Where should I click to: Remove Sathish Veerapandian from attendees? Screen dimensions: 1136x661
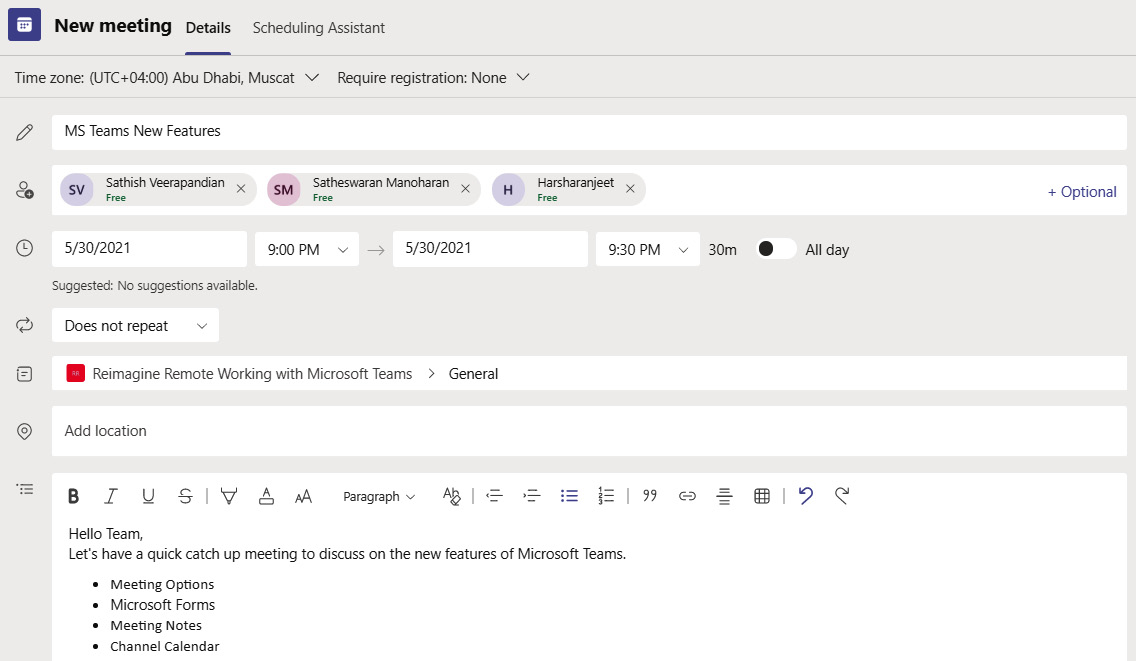click(x=241, y=188)
